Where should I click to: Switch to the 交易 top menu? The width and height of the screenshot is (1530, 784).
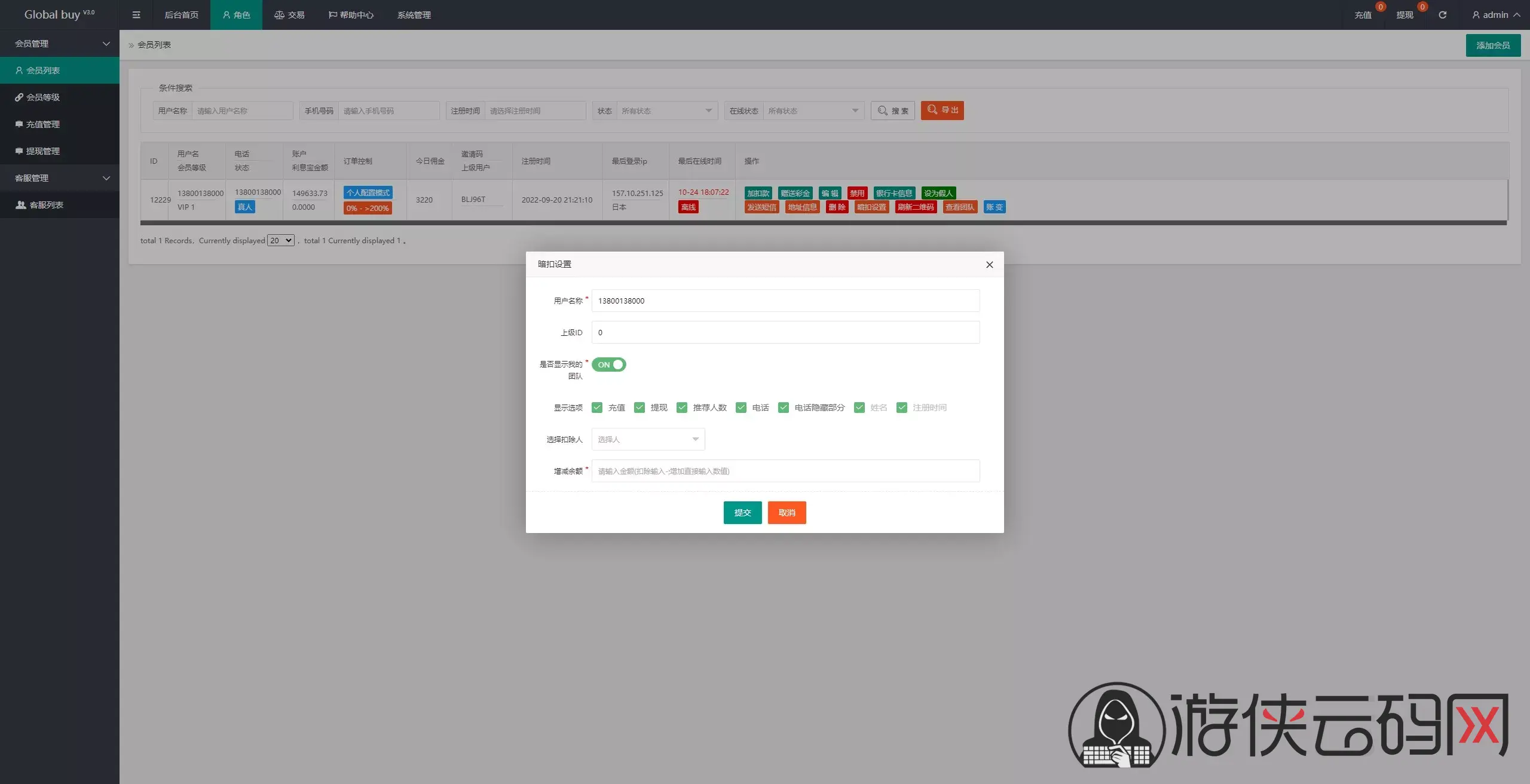coord(290,15)
